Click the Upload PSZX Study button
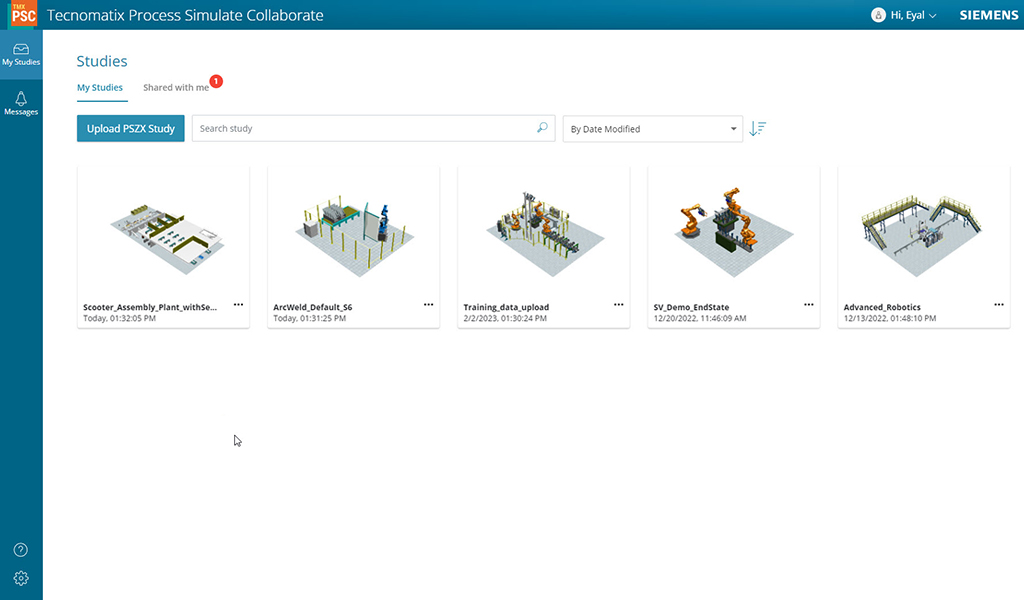1024x600 pixels. (x=130, y=128)
